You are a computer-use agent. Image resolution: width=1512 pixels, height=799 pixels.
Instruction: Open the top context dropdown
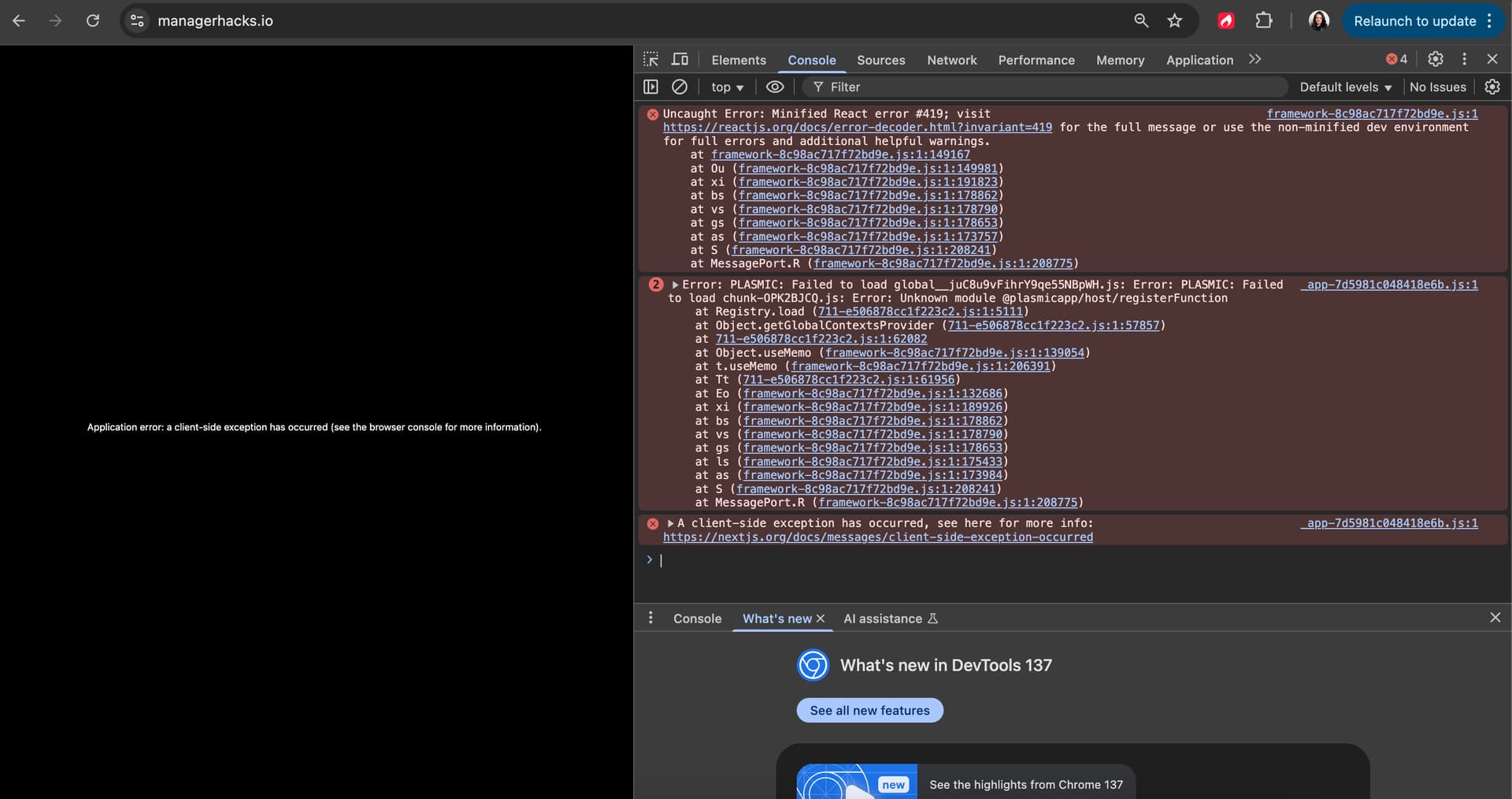[727, 87]
